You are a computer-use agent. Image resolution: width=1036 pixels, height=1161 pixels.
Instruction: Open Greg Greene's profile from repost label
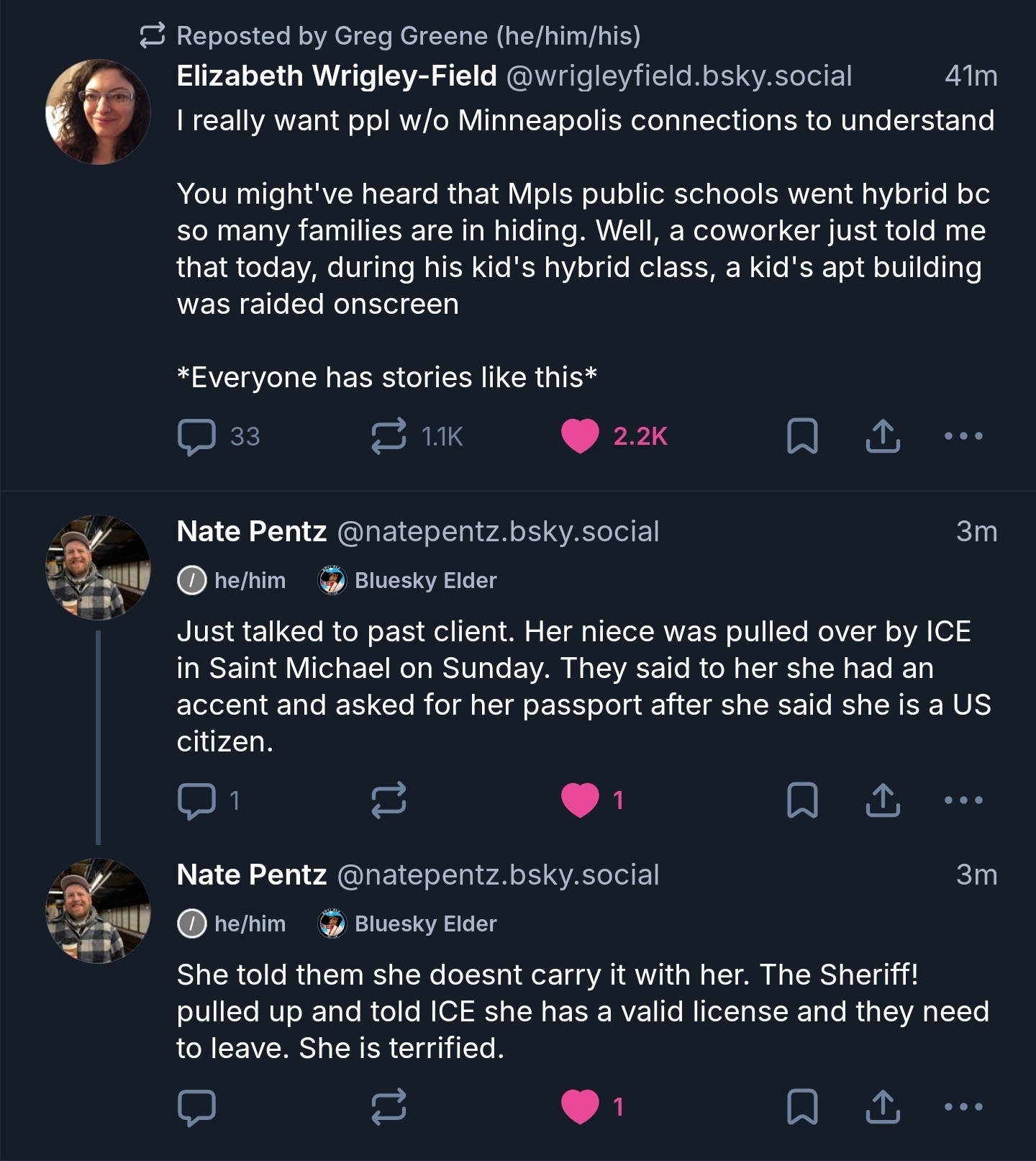pos(408,35)
